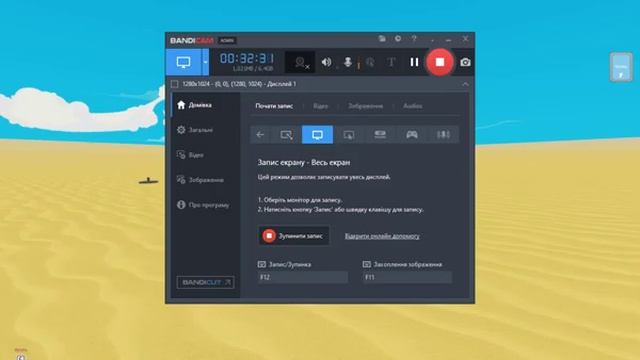Switch to Почати запис tab

coord(274,106)
